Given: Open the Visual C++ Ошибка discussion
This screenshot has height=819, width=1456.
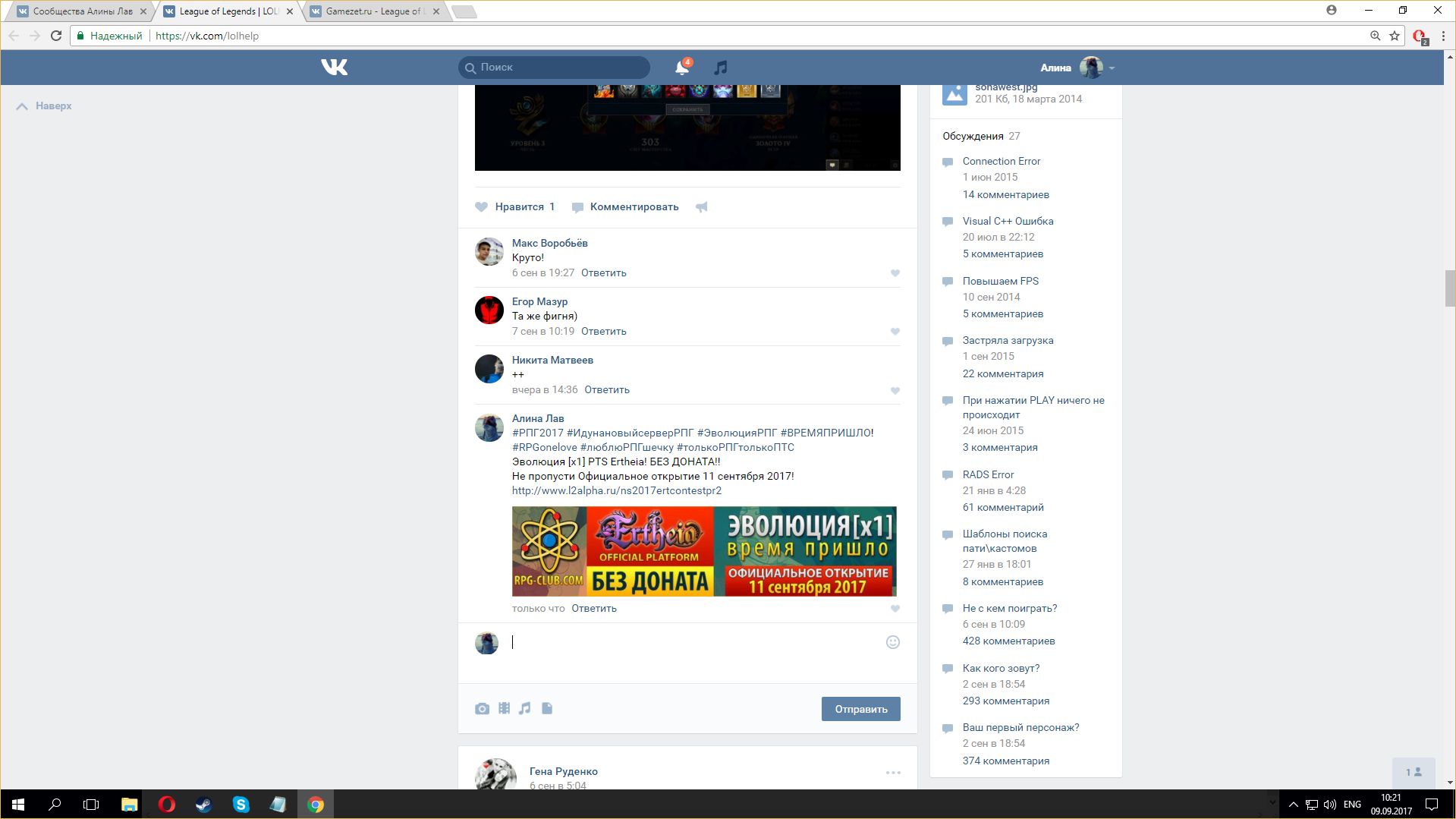Looking at the screenshot, I should click(1008, 222).
